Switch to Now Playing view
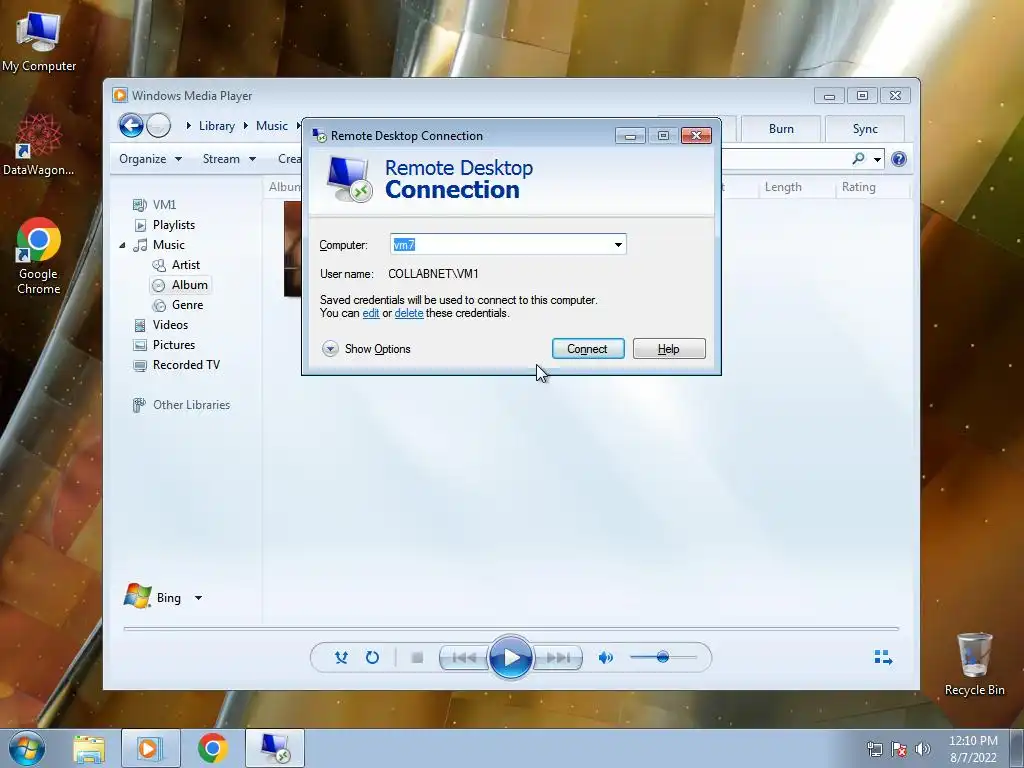1024x768 pixels. click(883, 657)
